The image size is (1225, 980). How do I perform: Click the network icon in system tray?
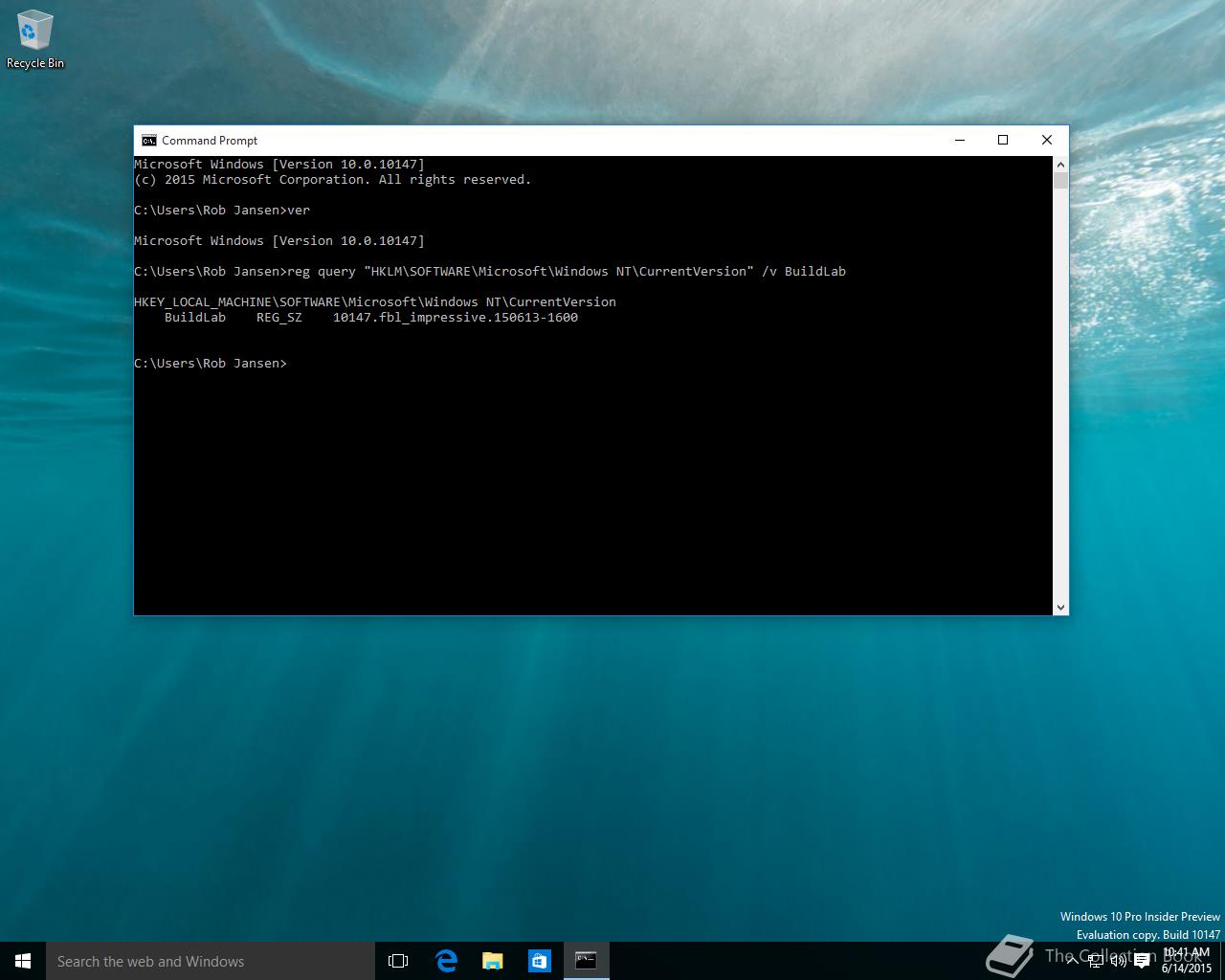coord(1096,961)
